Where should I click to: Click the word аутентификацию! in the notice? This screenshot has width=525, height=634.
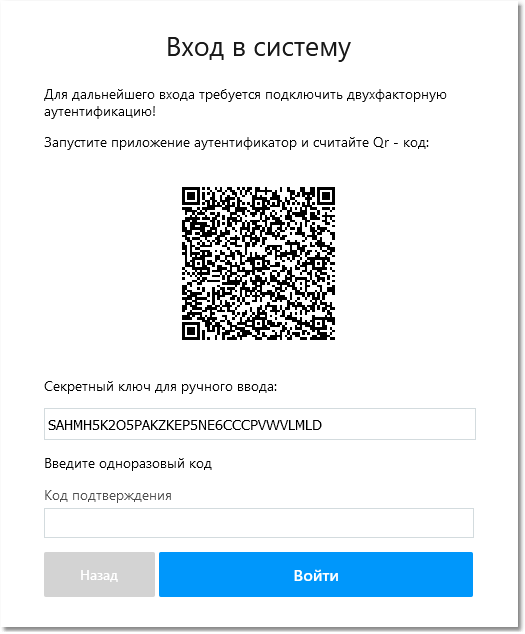[99, 111]
